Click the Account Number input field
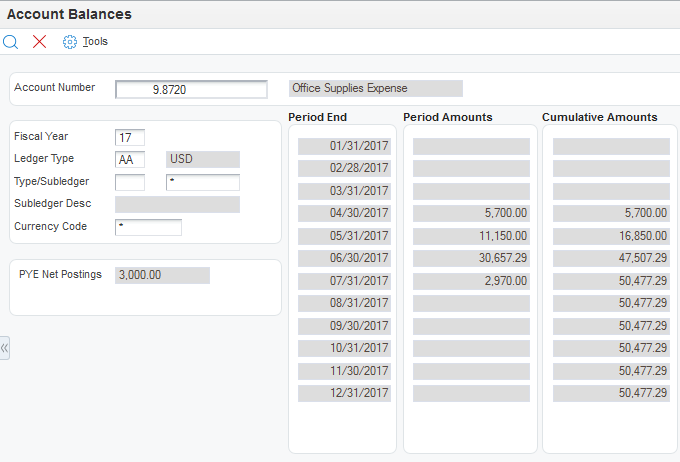This screenshot has width=680, height=462. click(x=191, y=89)
